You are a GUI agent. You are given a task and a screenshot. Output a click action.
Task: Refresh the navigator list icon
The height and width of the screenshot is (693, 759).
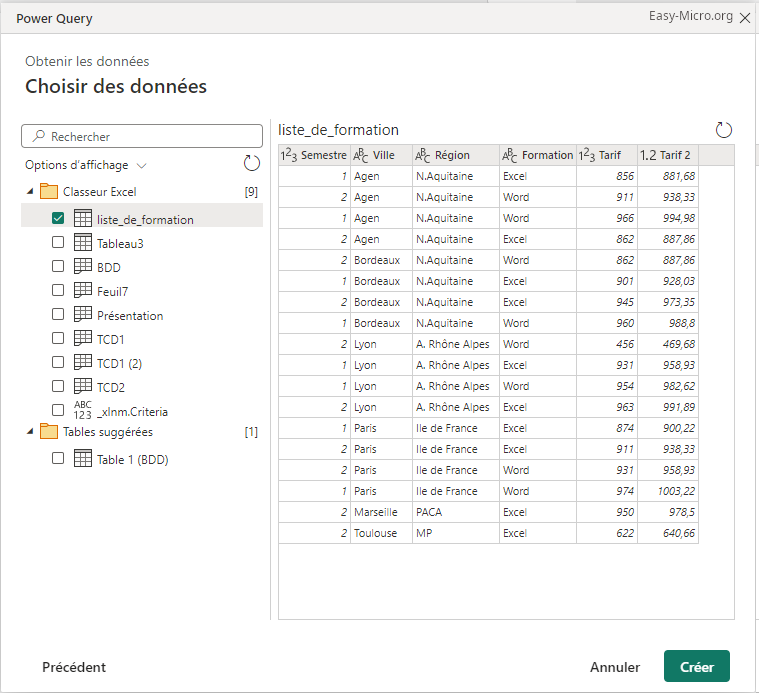tap(252, 163)
